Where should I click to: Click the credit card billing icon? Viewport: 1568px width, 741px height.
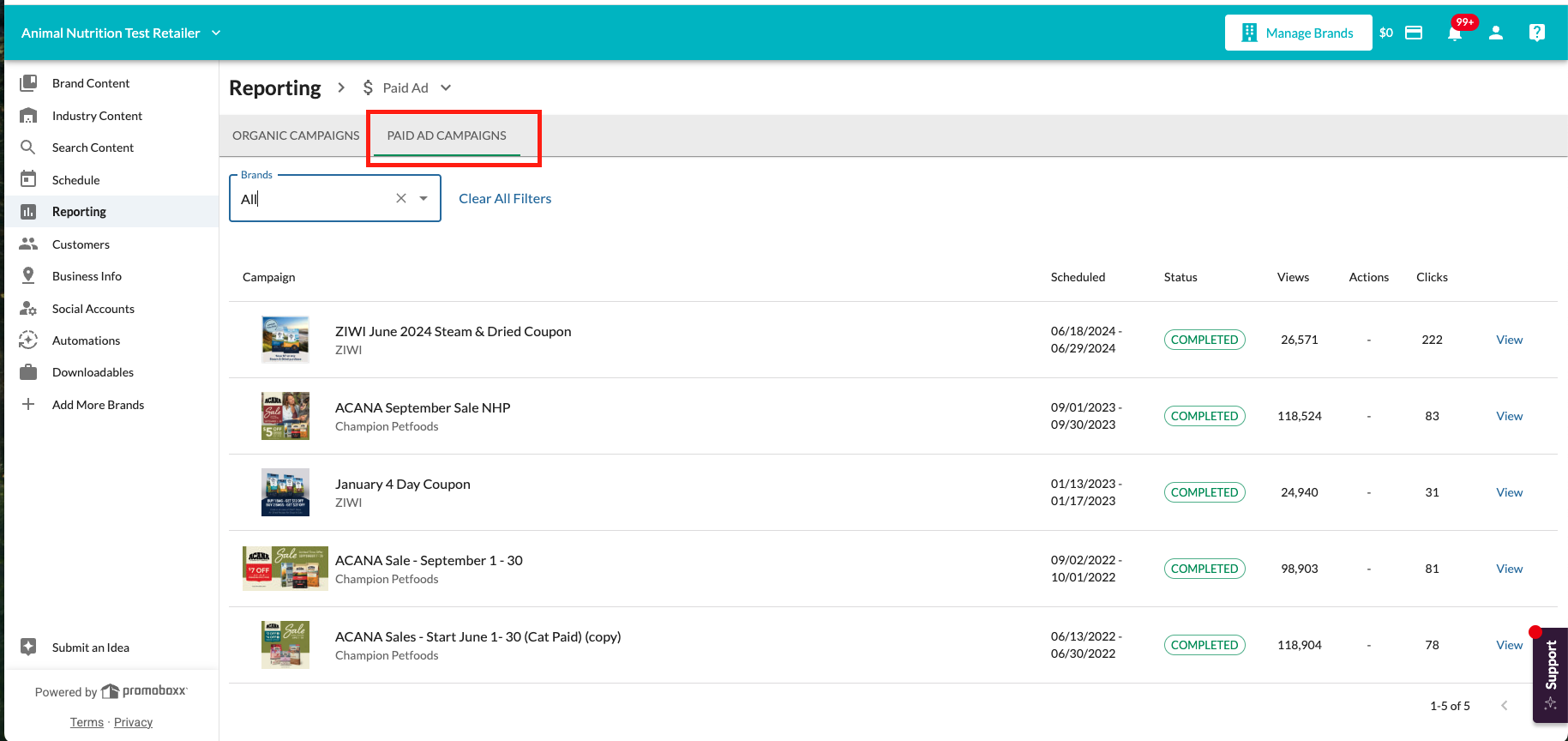coord(1414,33)
